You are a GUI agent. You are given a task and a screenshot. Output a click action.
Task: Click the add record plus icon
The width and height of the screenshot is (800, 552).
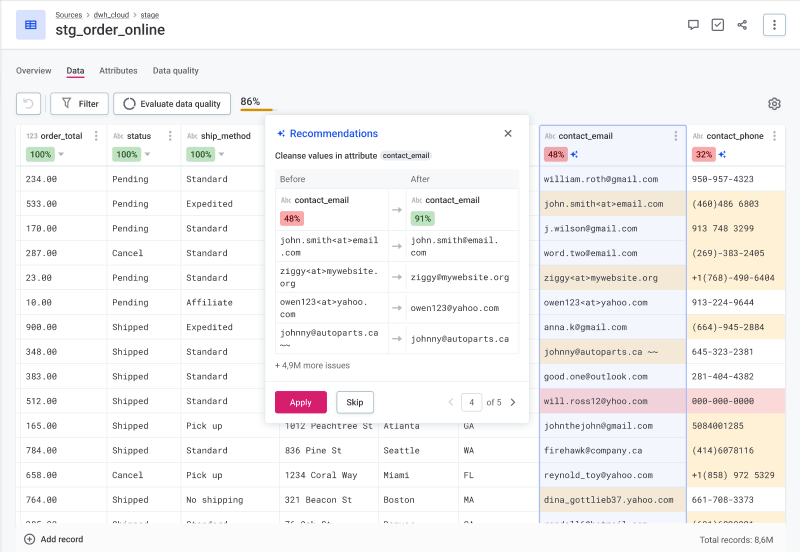tap(29, 539)
